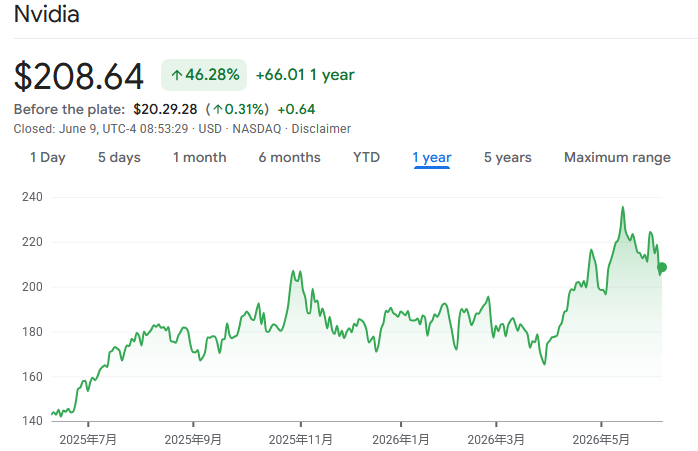
Task: Click the green current price dot on chart
Action: click(x=662, y=268)
